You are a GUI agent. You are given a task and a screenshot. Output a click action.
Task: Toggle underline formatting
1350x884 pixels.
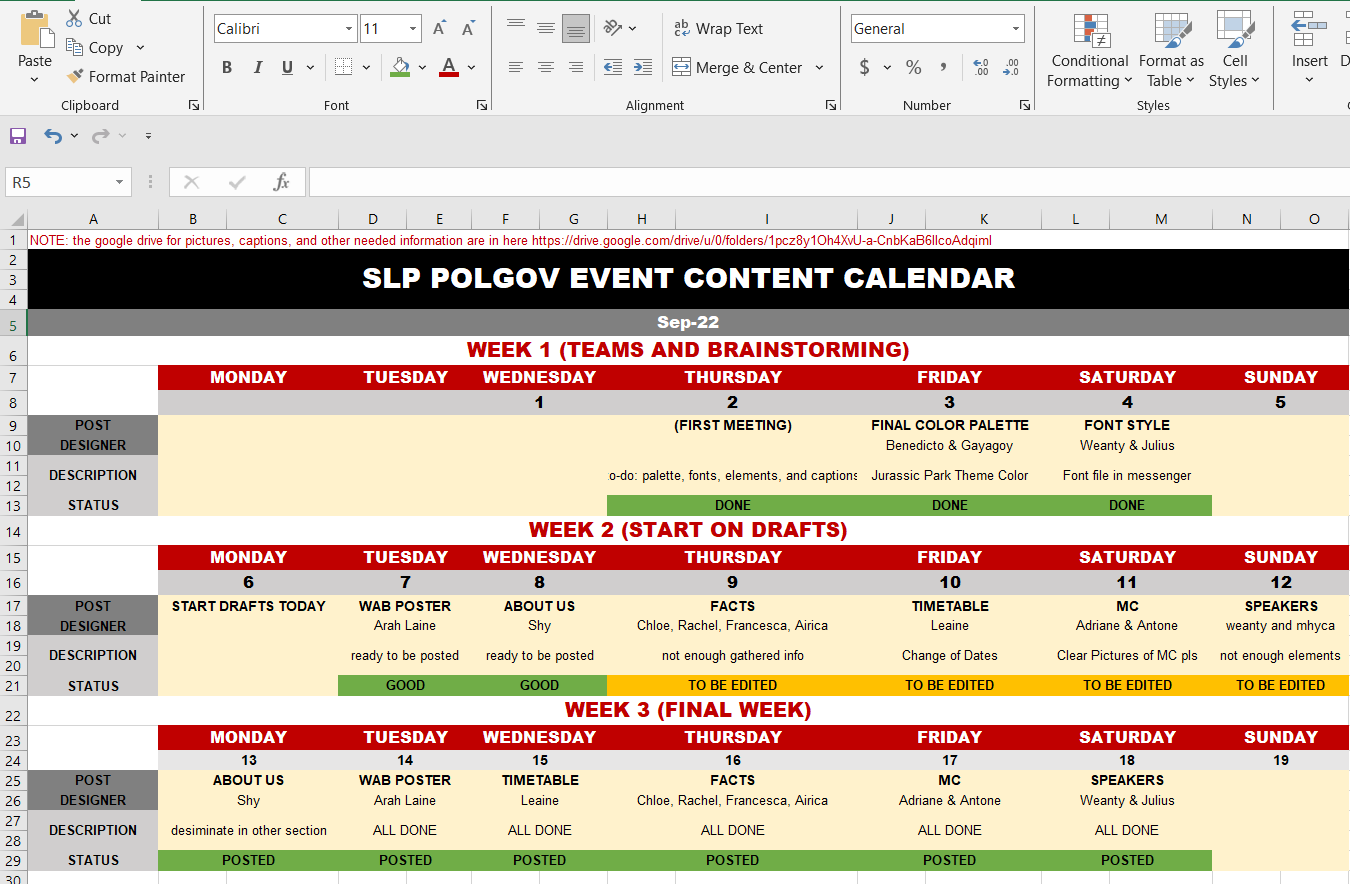tap(287, 67)
